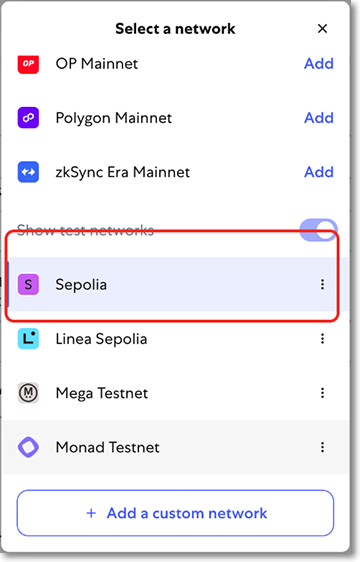Select the Linea Sepolia network entry
Screen dimensions: 360x562
176,339
